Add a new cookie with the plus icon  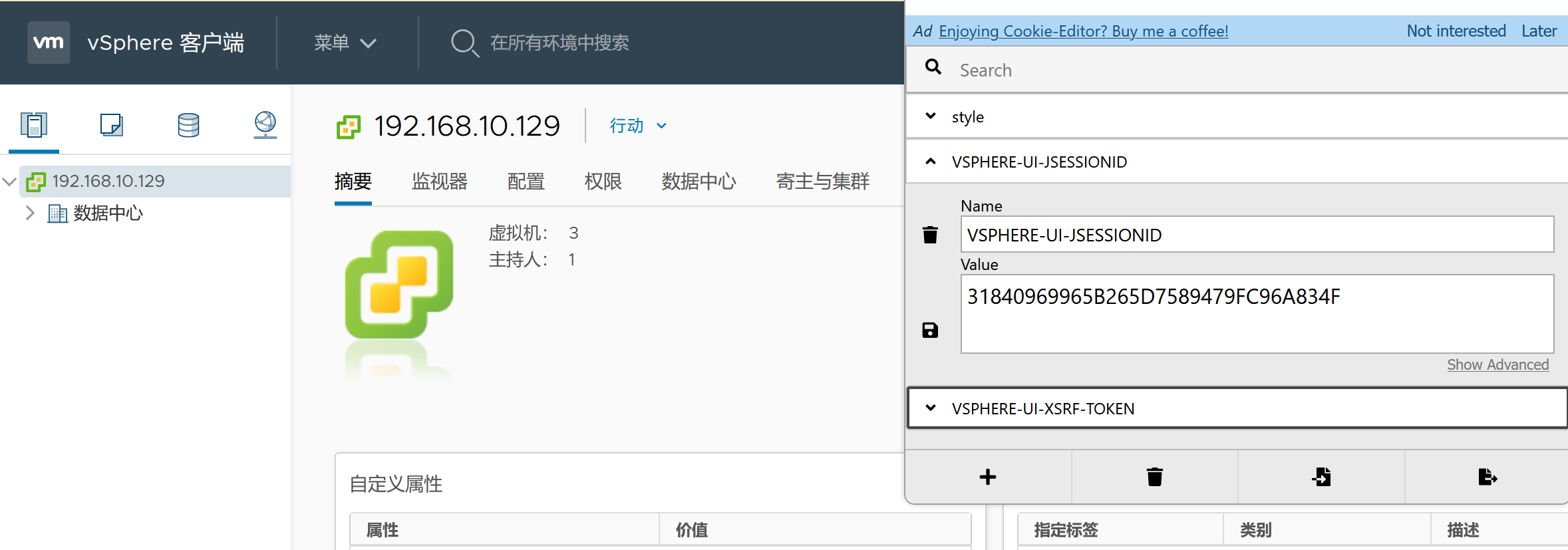coord(988,477)
